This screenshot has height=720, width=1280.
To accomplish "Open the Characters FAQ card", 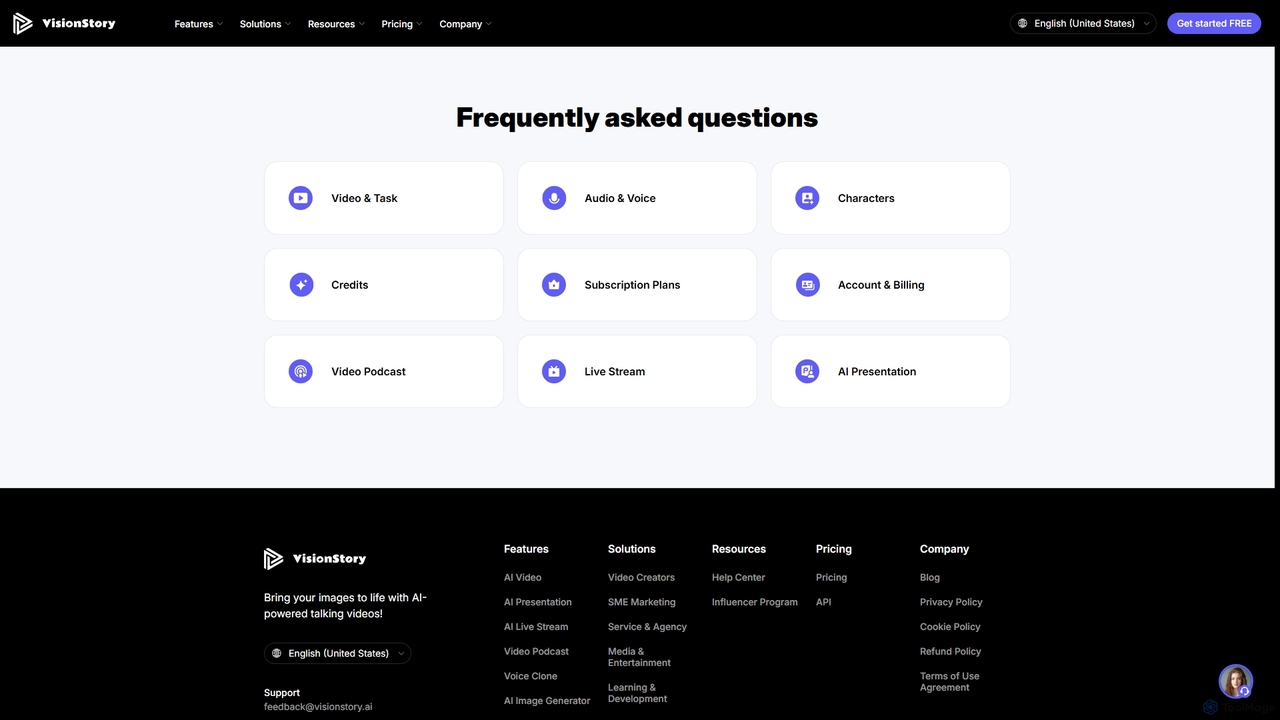I will click(890, 198).
